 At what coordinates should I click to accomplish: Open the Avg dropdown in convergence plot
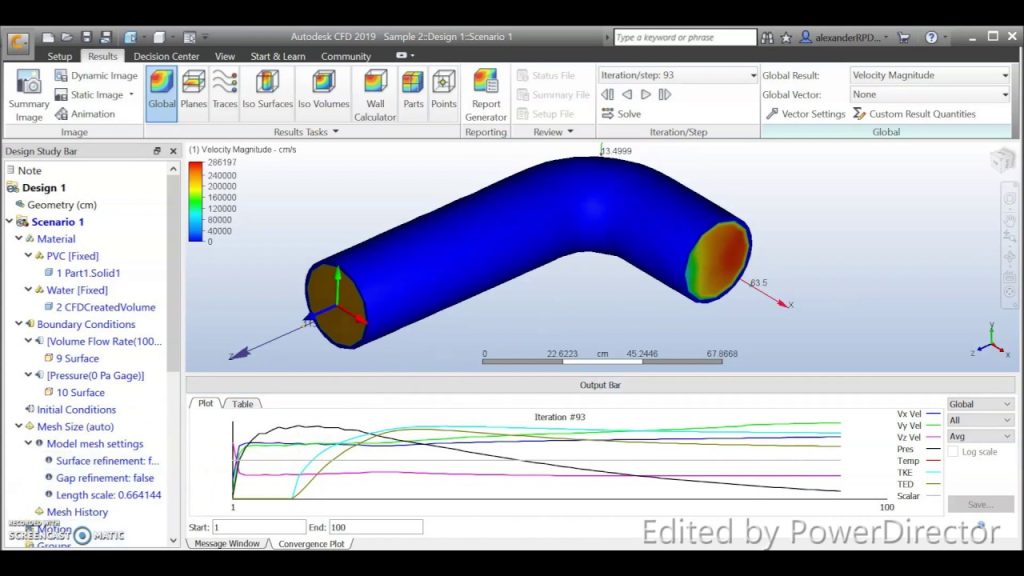click(980, 436)
